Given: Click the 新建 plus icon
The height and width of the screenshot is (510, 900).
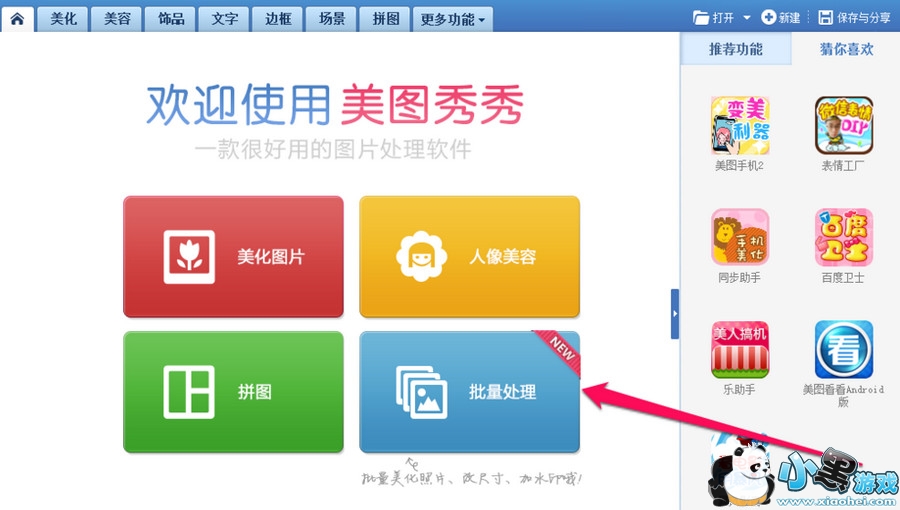Looking at the screenshot, I should [768, 17].
